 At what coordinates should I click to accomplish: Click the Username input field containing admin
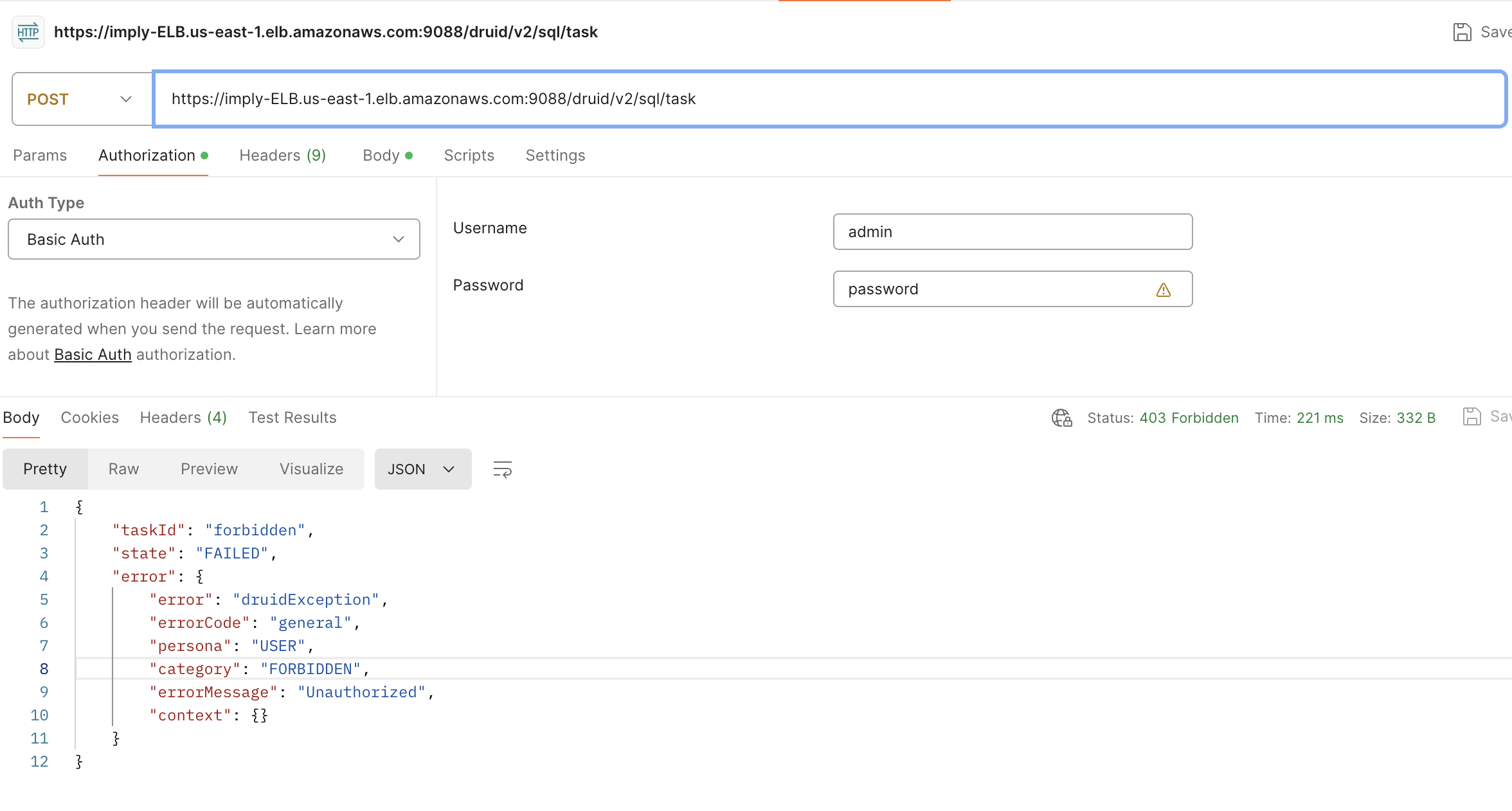pos(1013,232)
